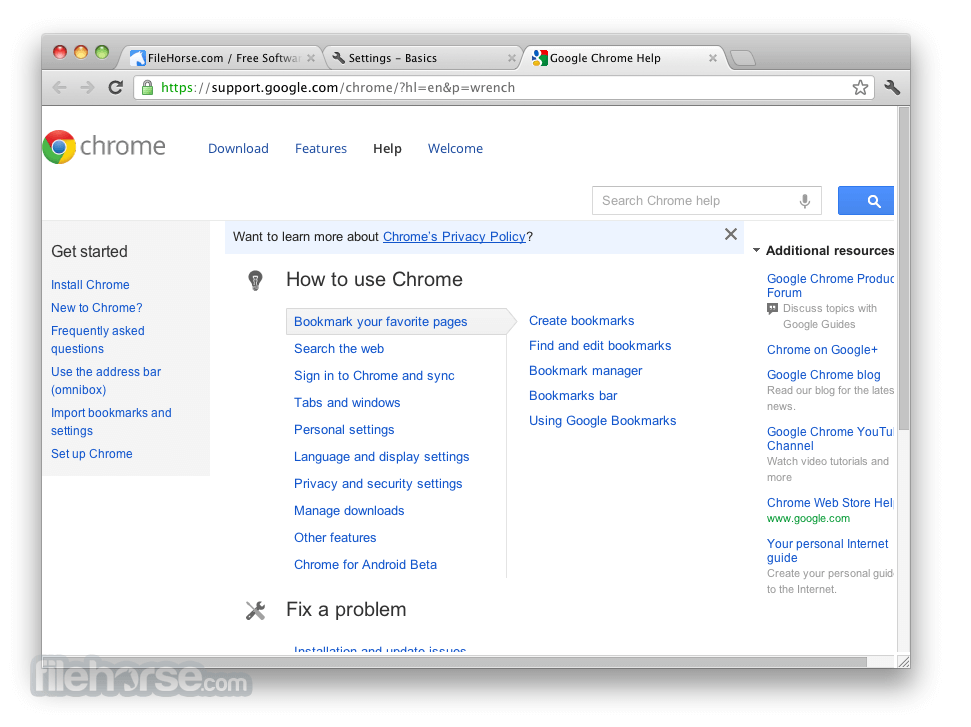Open the Chrome Web Store Help link
This screenshot has height=727, width=971.
point(830,503)
